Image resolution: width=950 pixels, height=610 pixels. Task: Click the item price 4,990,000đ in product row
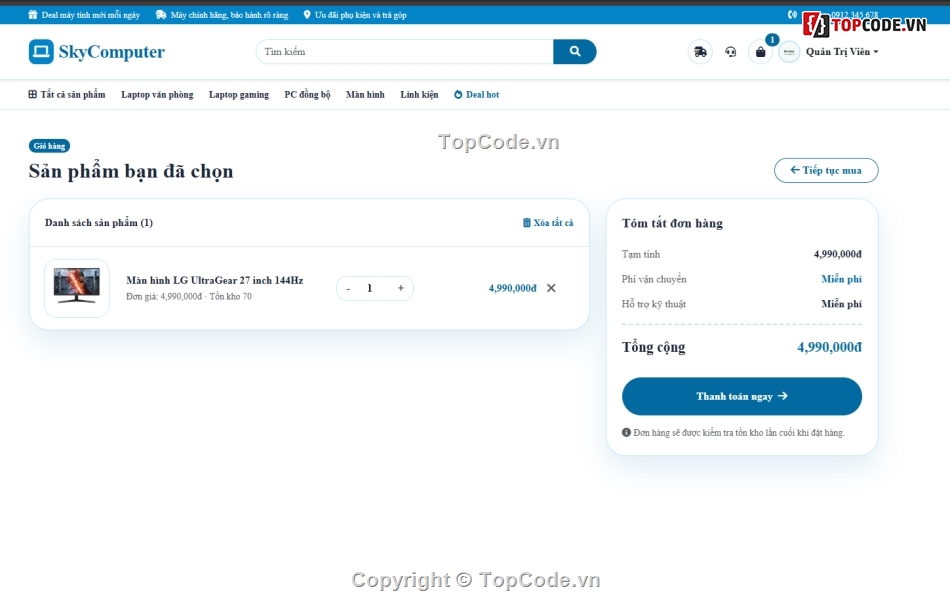coord(513,288)
